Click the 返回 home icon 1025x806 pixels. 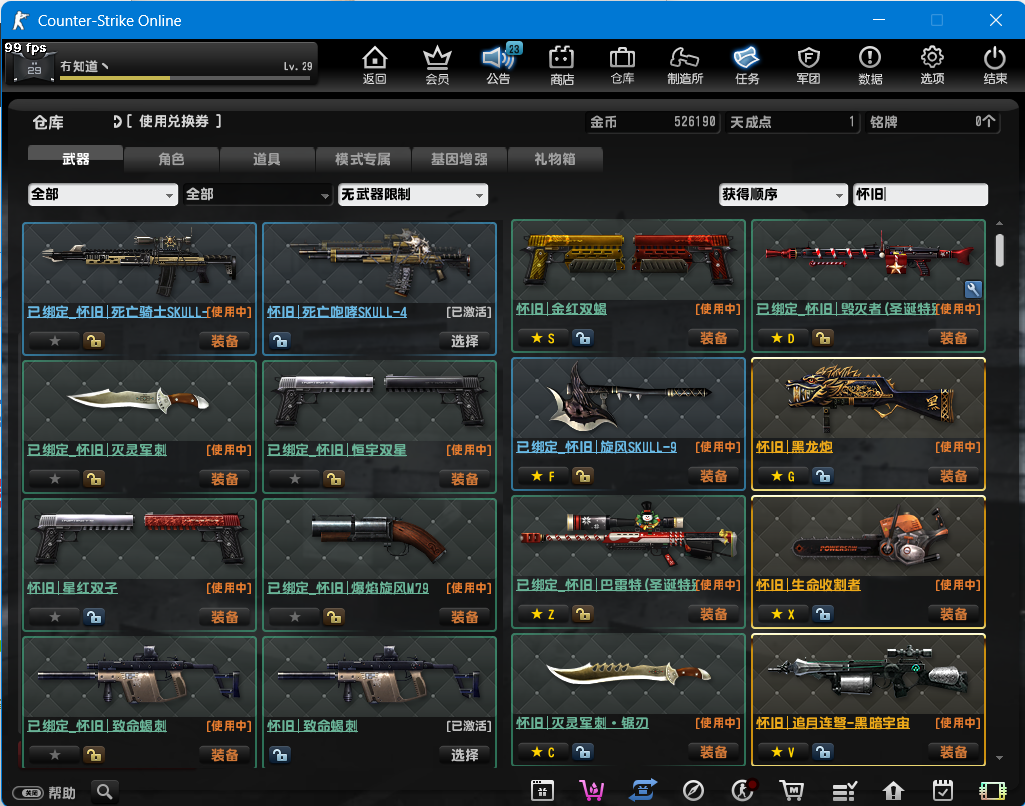pyautogui.click(x=375, y=65)
